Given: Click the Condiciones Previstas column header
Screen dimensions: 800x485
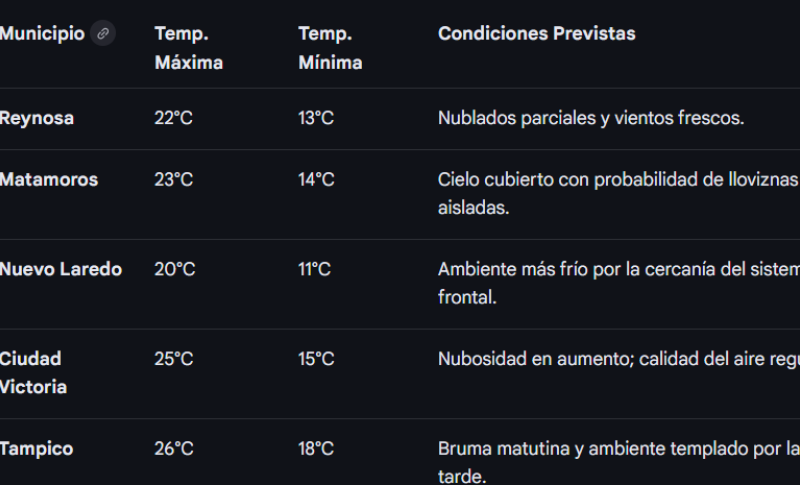Looking at the screenshot, I should (536, 34).
